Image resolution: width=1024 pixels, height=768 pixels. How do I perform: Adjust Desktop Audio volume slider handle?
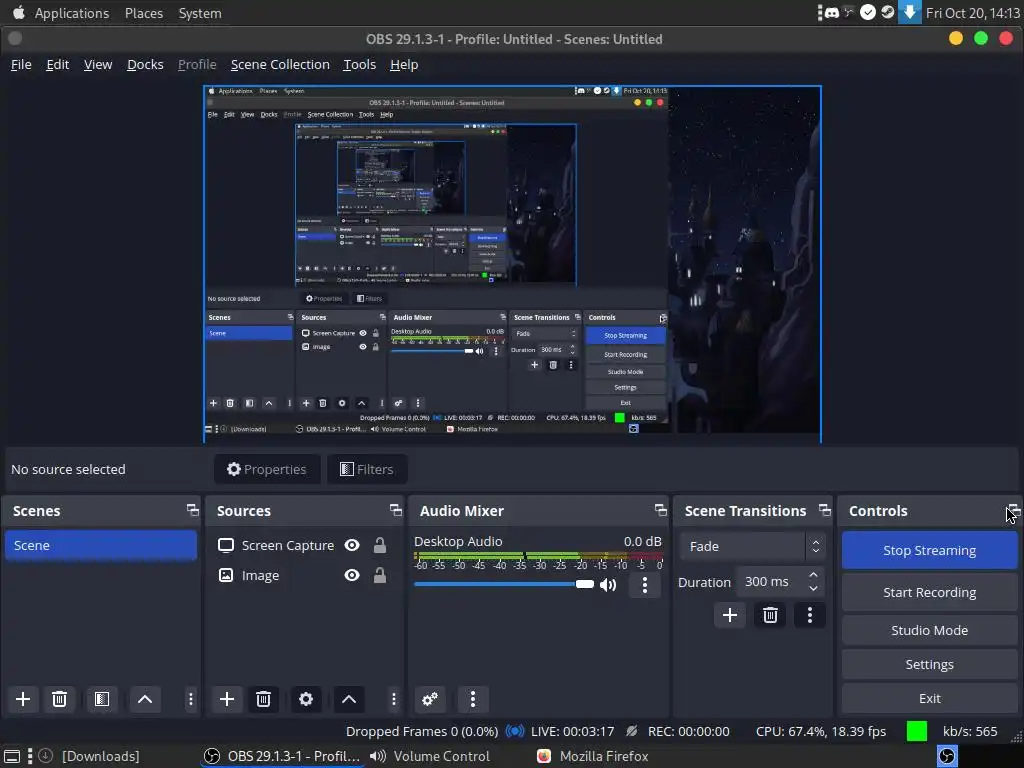[x=584, y=584]
